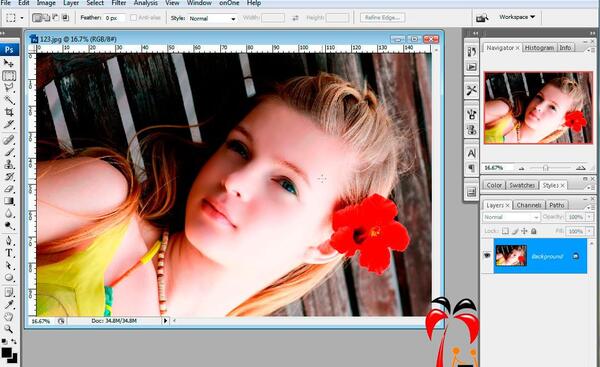Screen dimensions: 600x367
Task: Click the Refine Edge button
Action: [382, 18]
